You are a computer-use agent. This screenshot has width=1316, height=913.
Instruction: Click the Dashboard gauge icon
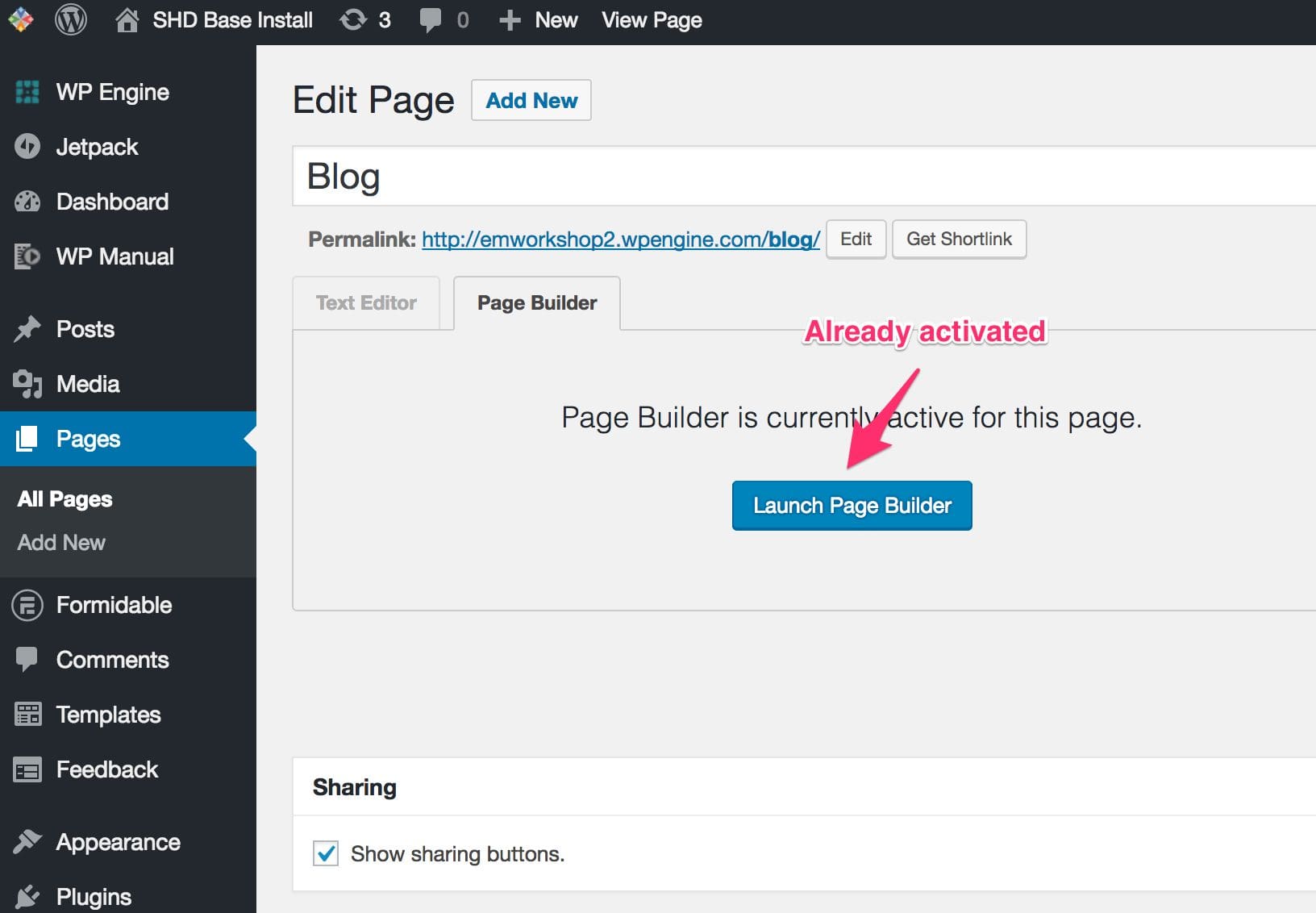click(27, 202)
